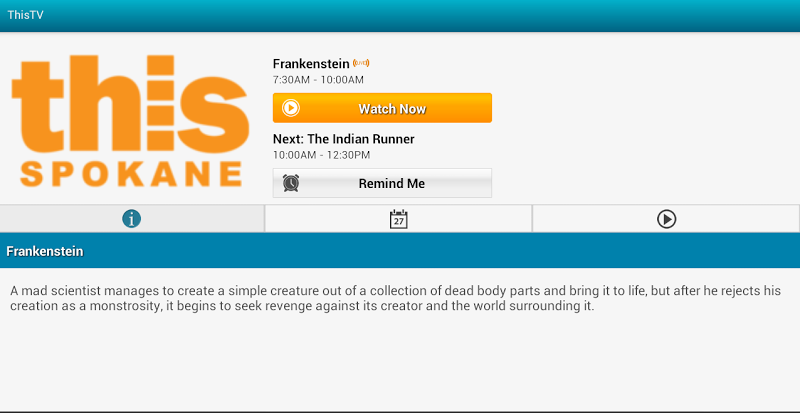Click the blue Frankenstein section header
The width and height of the screenshot is (800, 413).
coord(400,251)
